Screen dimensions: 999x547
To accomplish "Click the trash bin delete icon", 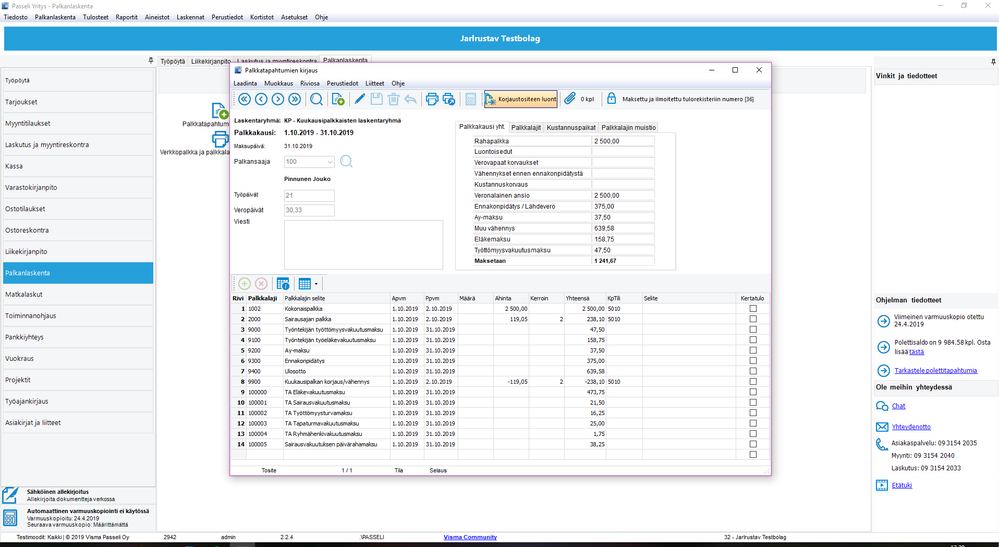I will pyautogui.click(x=394, y=99).
